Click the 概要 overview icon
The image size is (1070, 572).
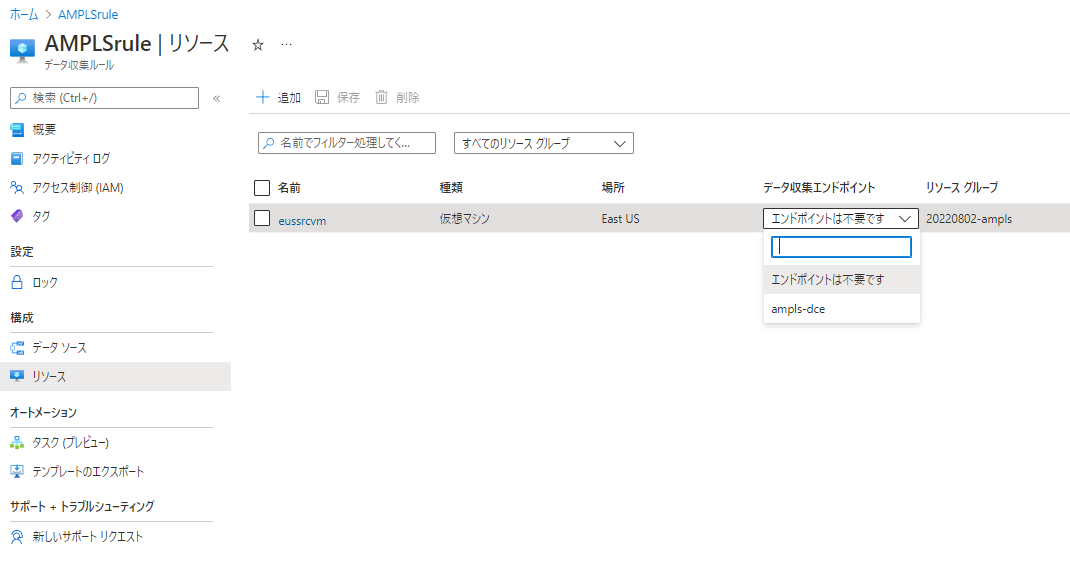pos(17,130)
